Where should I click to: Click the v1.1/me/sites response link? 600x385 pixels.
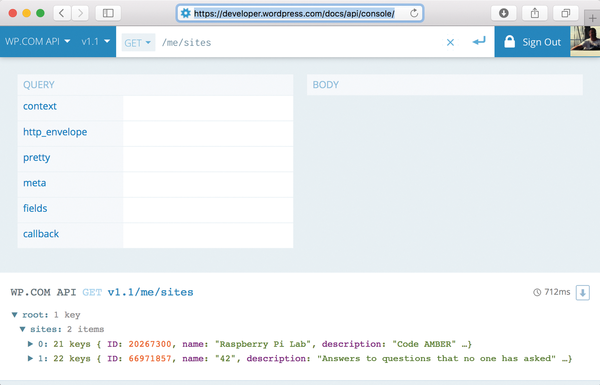150,292
